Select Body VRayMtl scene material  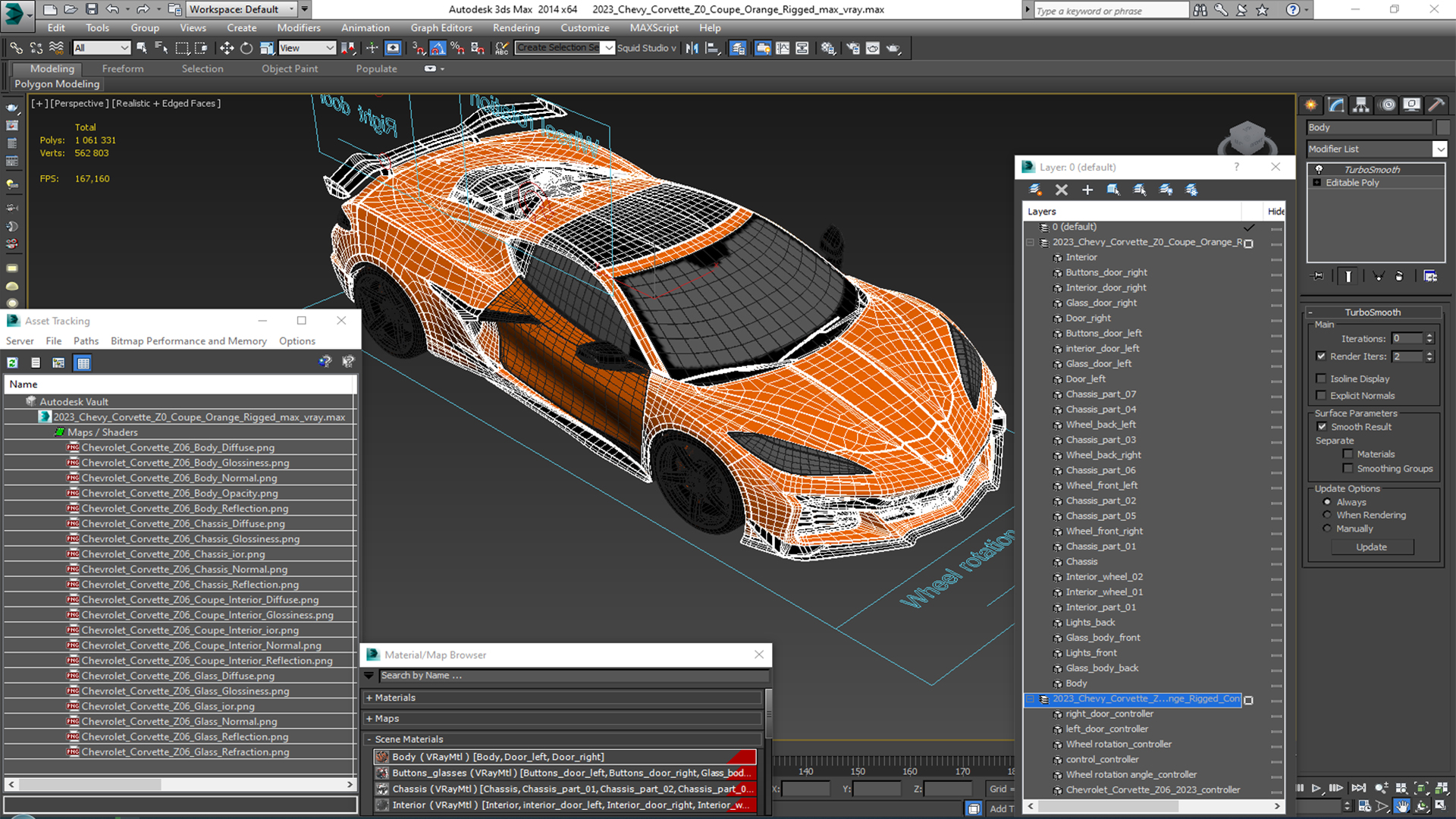coord(565,757)
